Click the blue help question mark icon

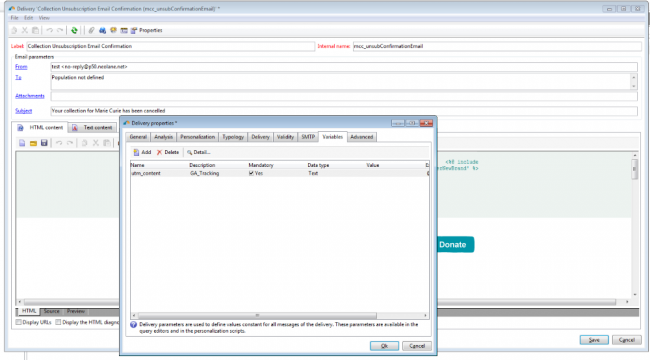(x=133, y=325)
